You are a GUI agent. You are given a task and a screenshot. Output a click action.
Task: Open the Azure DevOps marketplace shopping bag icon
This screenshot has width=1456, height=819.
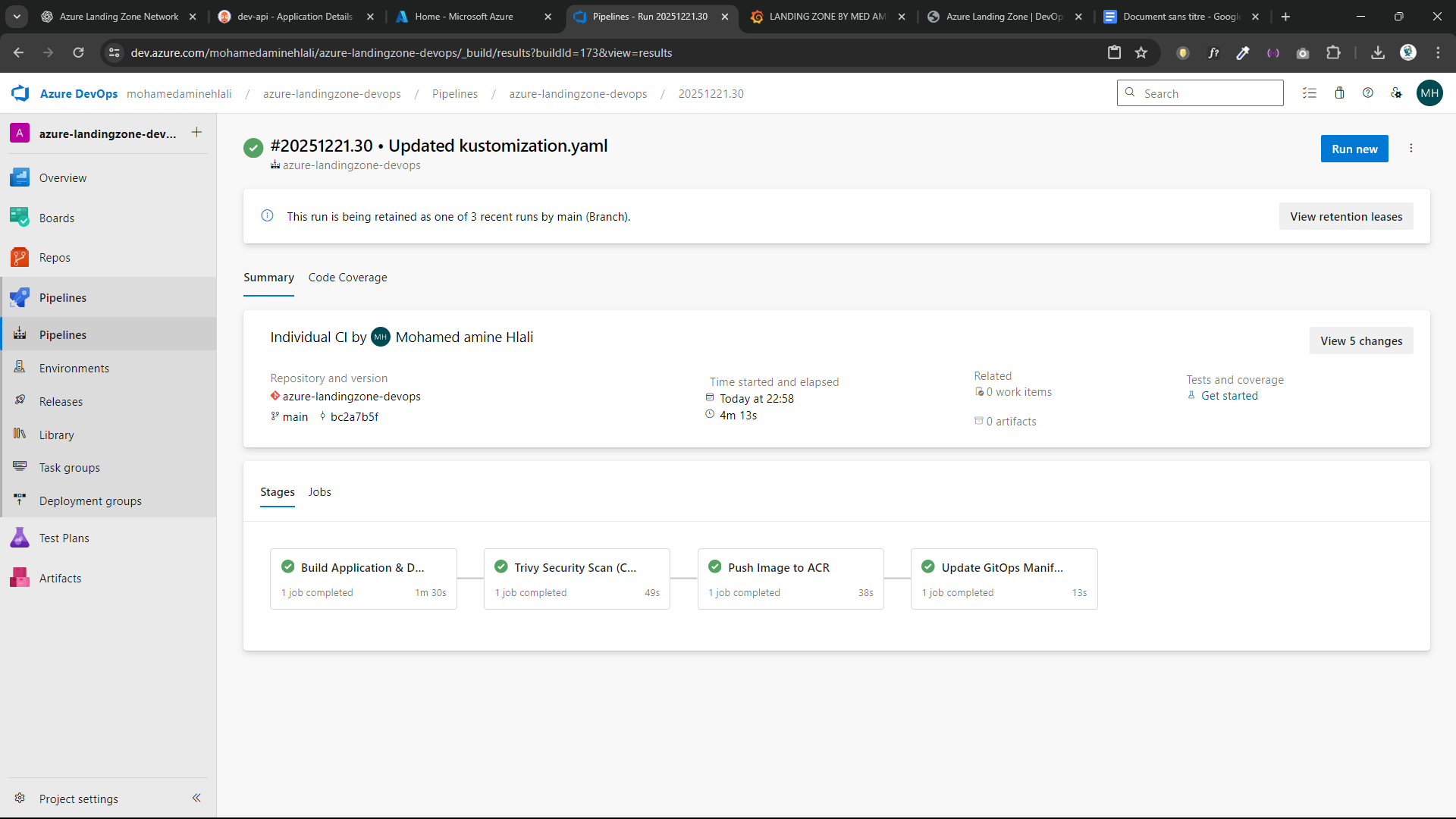point(1339,93)
